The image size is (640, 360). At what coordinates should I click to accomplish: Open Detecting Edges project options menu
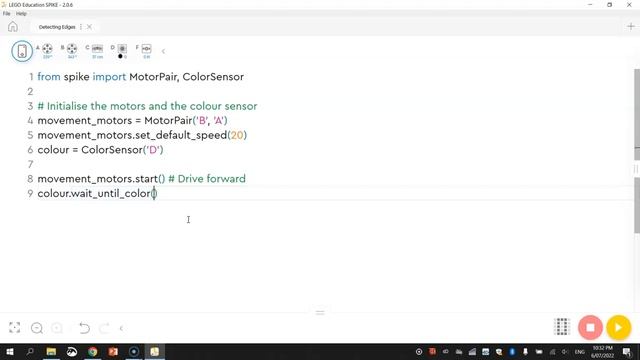click(81, 27)
